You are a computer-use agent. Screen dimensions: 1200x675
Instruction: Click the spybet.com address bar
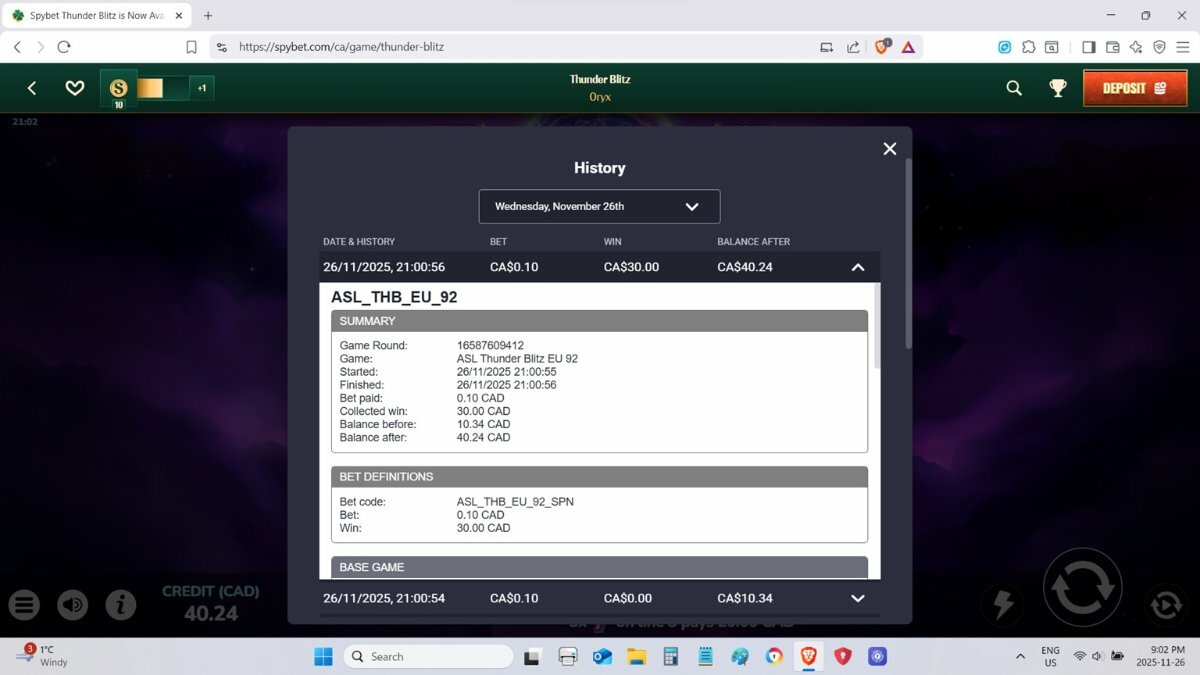[x=500, y=47]
